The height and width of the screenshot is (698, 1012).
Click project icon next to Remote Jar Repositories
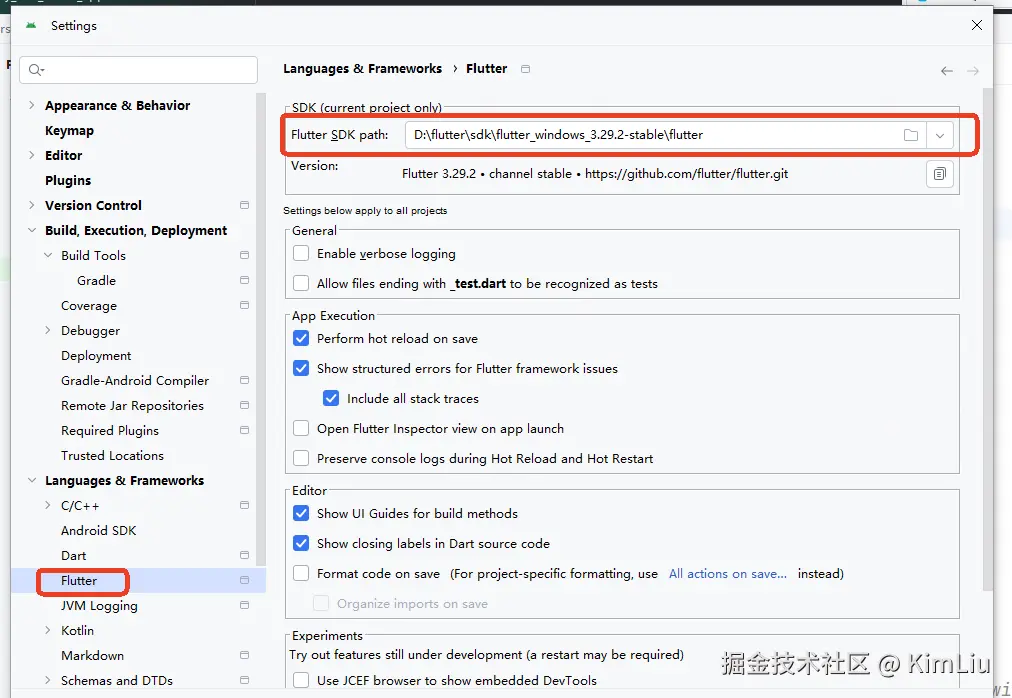click(245, 405)
